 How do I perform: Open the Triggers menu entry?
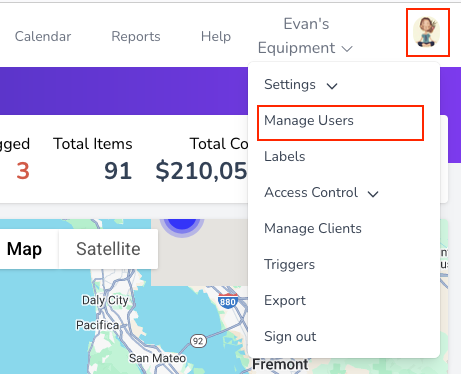coord(289,265)
